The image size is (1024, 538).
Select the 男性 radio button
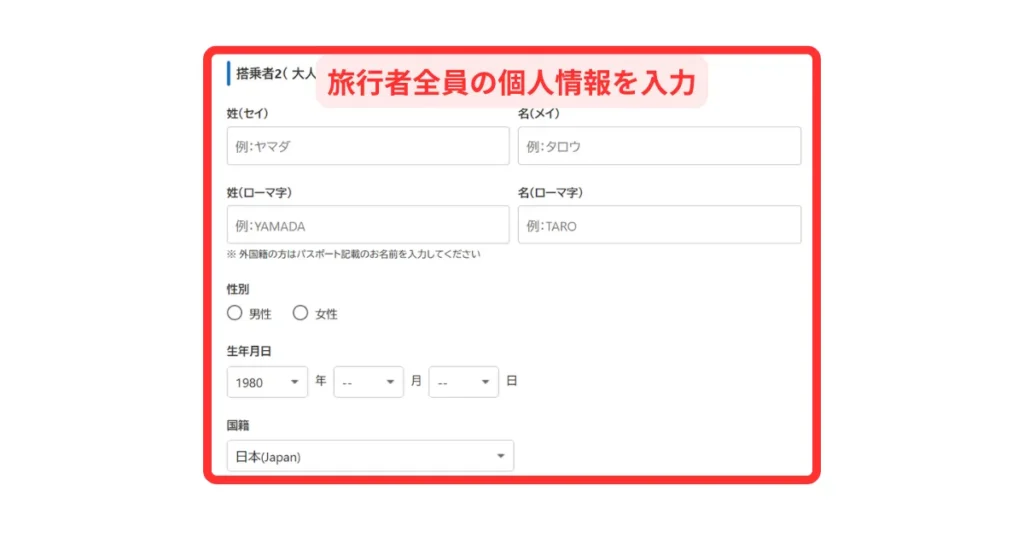tap(235, 313)
